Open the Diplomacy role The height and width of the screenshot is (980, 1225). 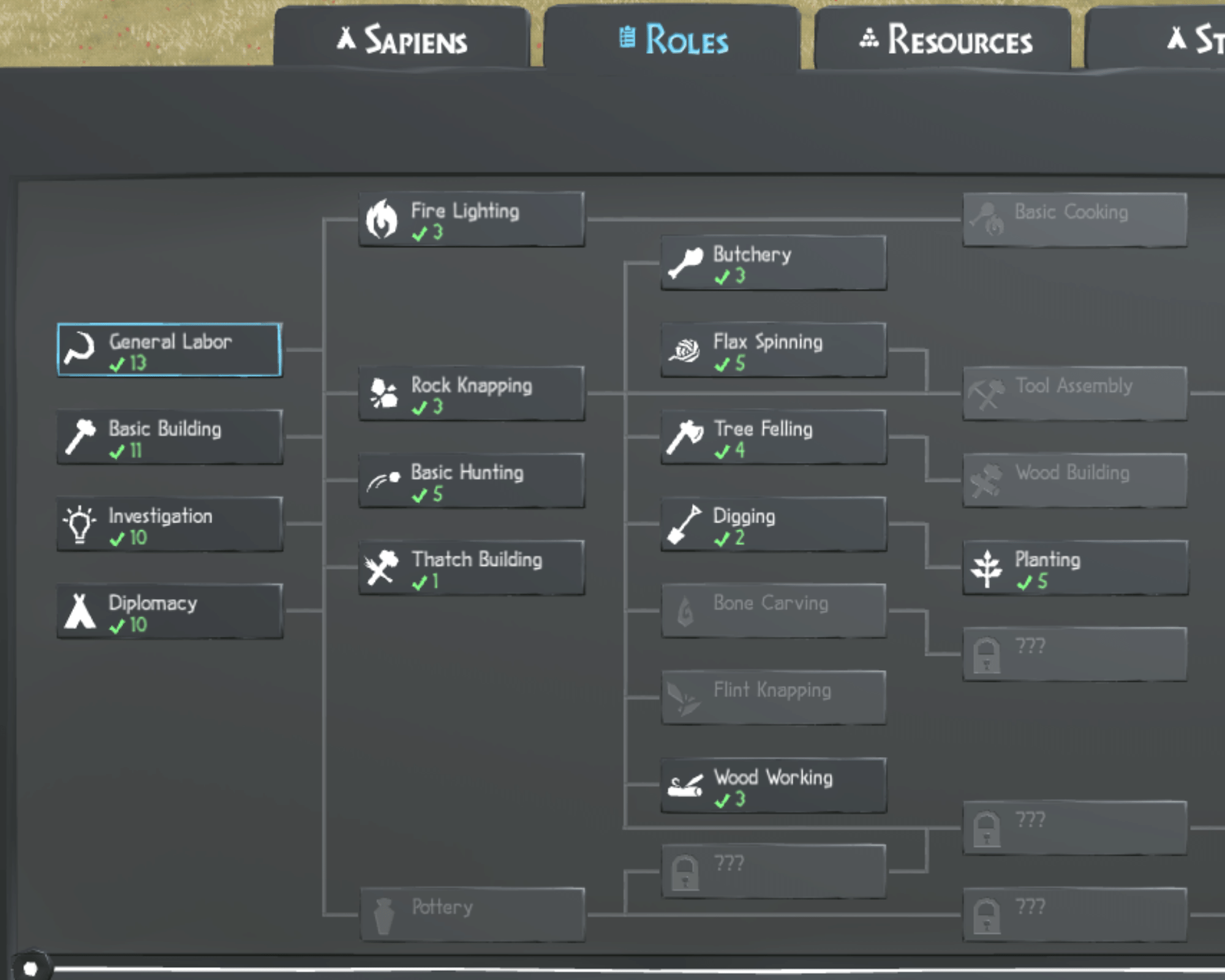[x=170, y=611]
